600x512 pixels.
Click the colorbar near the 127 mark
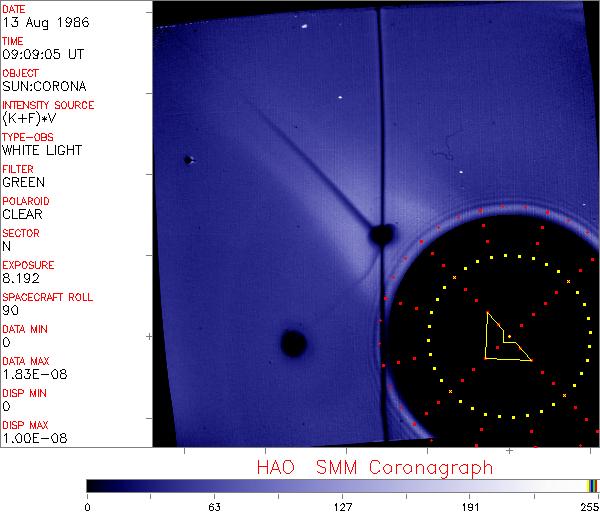click(343, 485)
